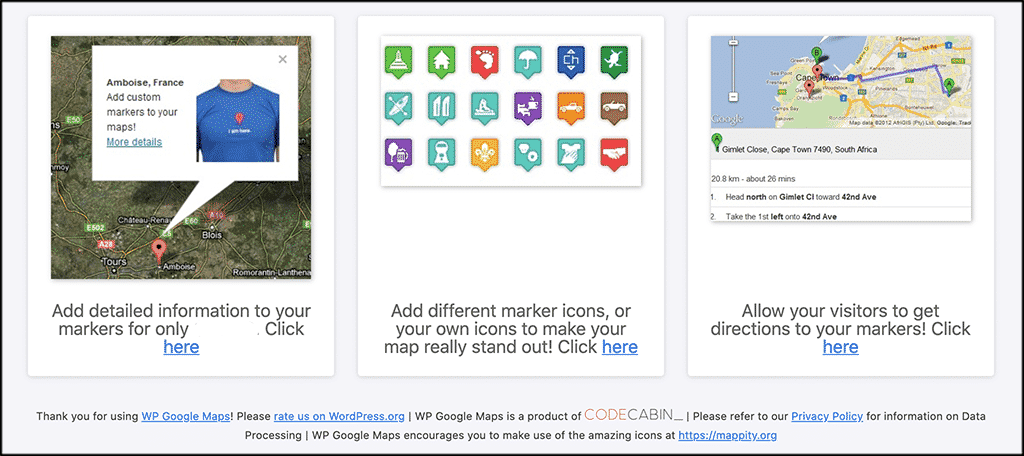This screenshot has width=1024, height=456.
Task: Click "Amboise, France" heading in popup
Action: click(x=145, y=83)
